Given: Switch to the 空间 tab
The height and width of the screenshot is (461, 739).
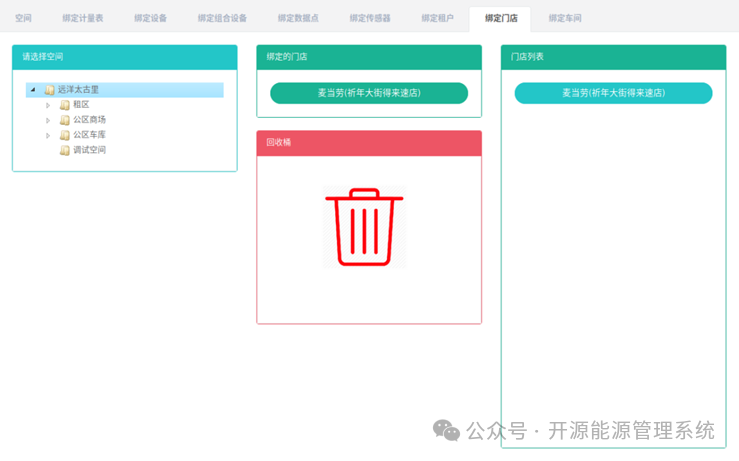Looking at the screenshot, I should pyautogui.click(x=23, y=18).
